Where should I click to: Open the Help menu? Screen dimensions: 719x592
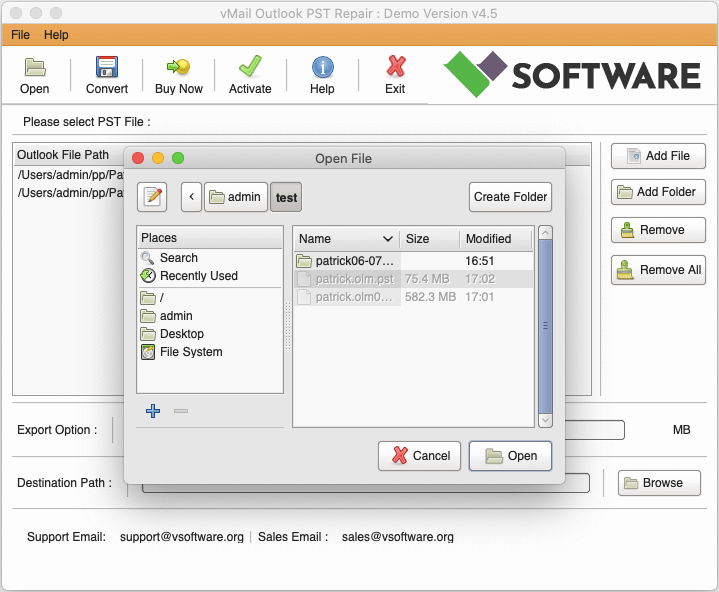click(56, 35)
